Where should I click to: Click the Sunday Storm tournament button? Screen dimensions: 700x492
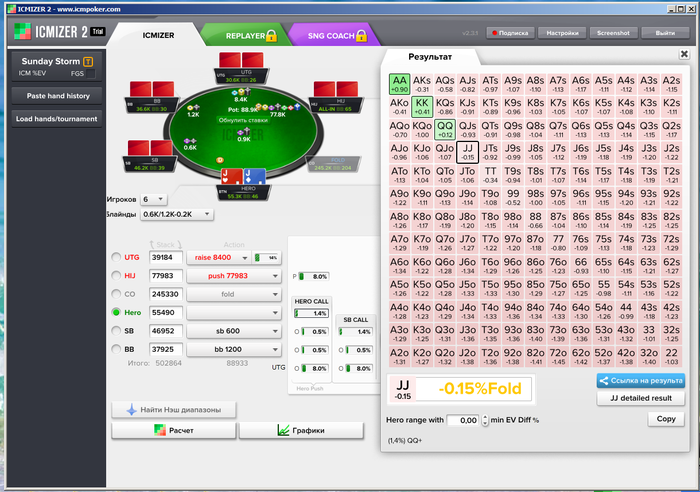[x=57, y=66]
